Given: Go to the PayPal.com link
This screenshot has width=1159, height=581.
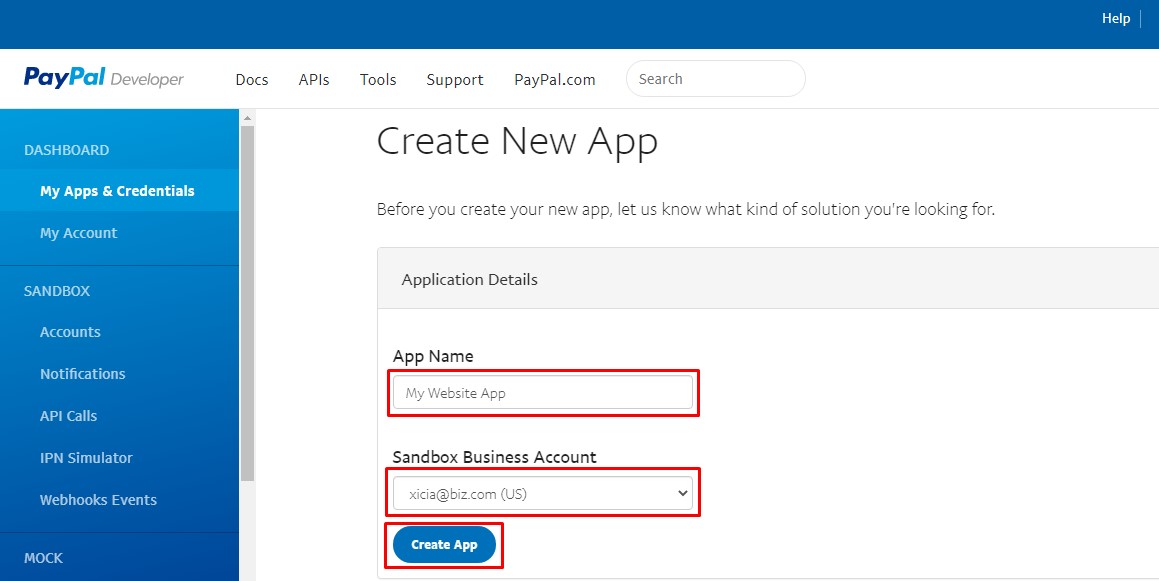Looking at the screenshot, I should [555, 80].
